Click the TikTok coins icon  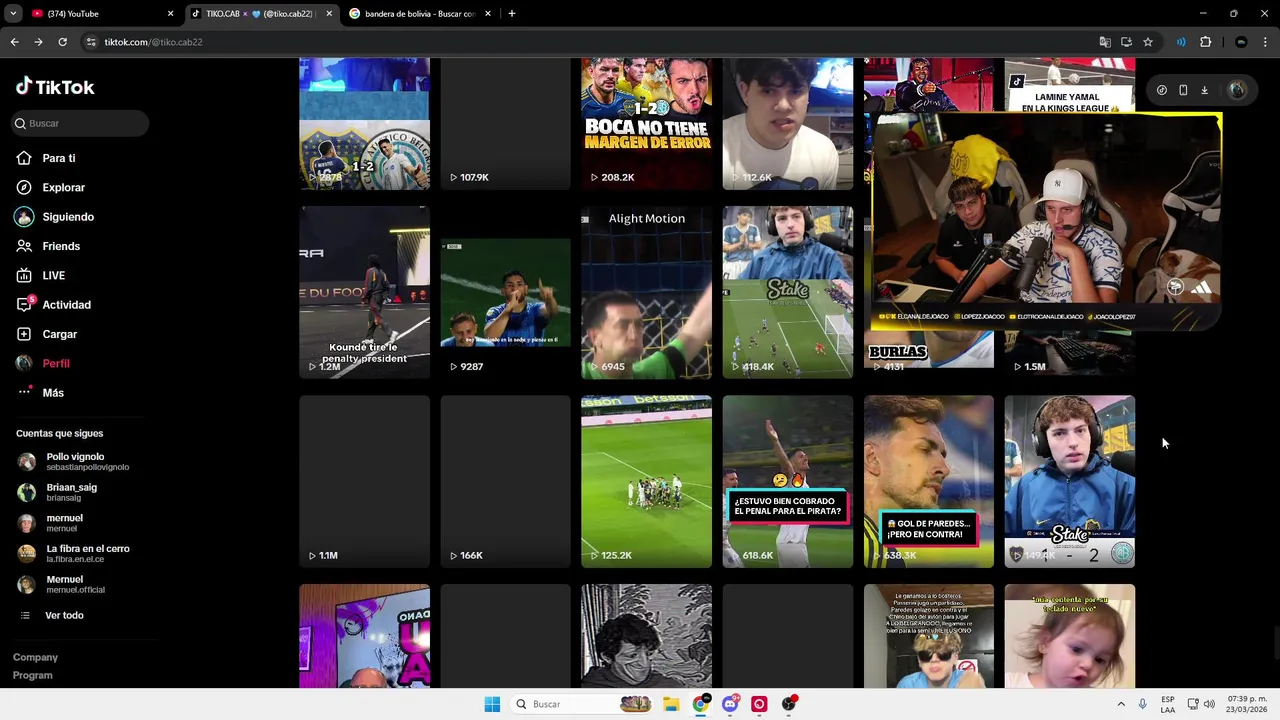[x=1161, y=90]
